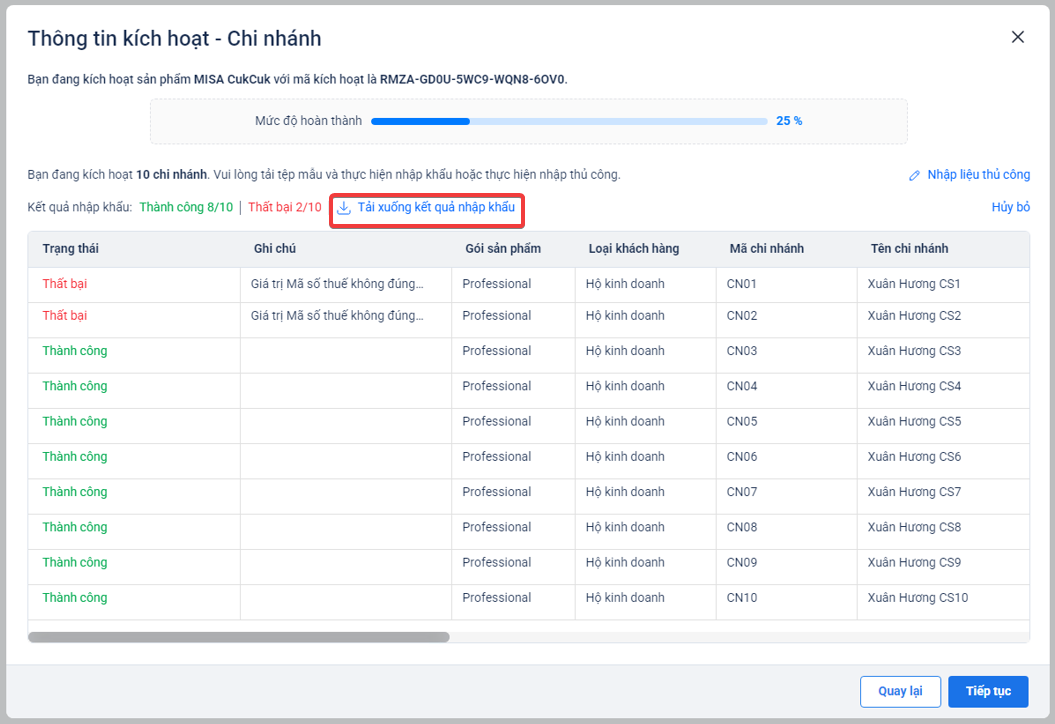Screen dimensions: 1055x724
Task: Select branch name Xuân Hương CS10
Action: pyautogui.click(x=918, y=598)
